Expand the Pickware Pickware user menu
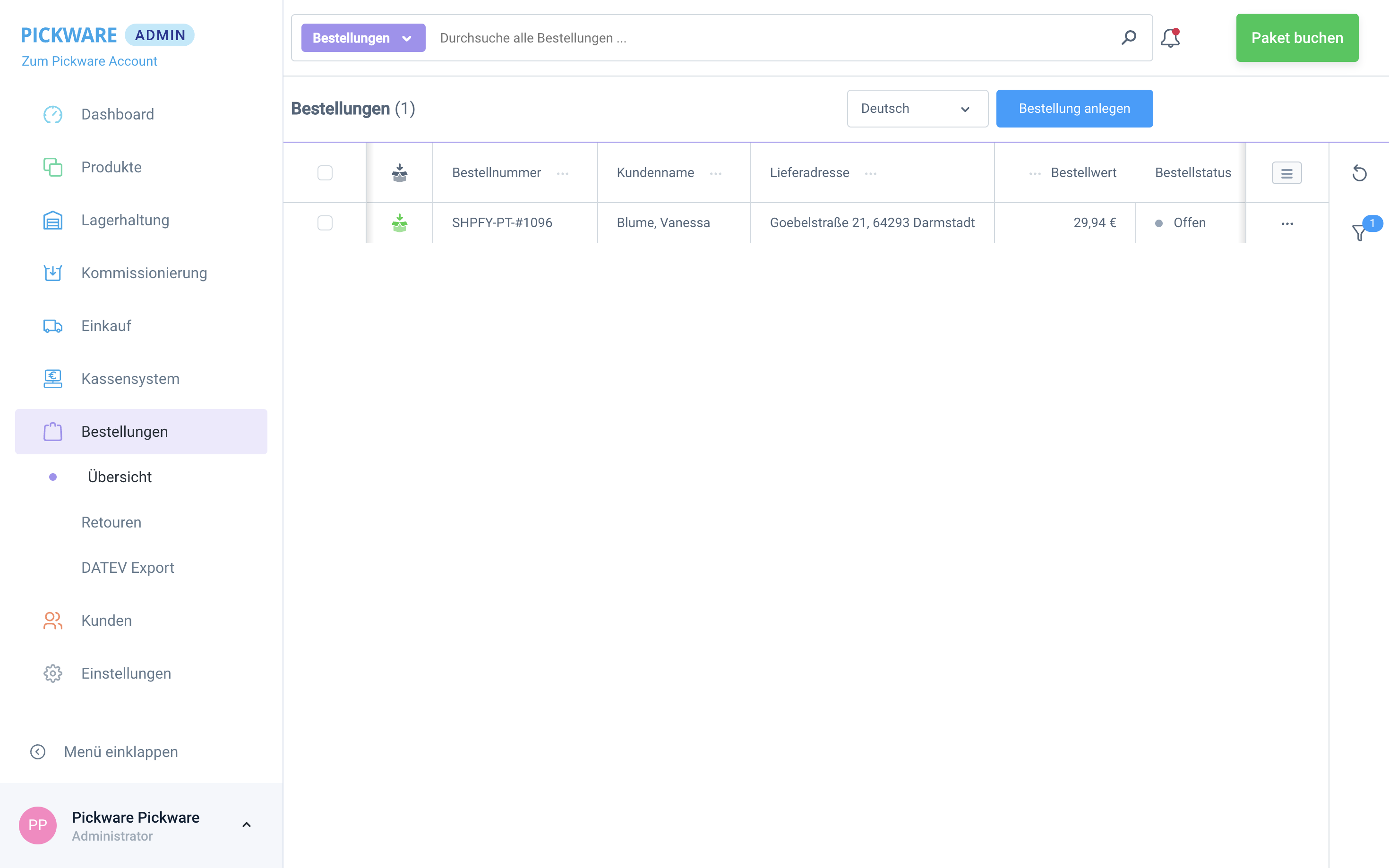Viewport: 1389px width, 868px height. pyautogui.click(x=246, y=825)
